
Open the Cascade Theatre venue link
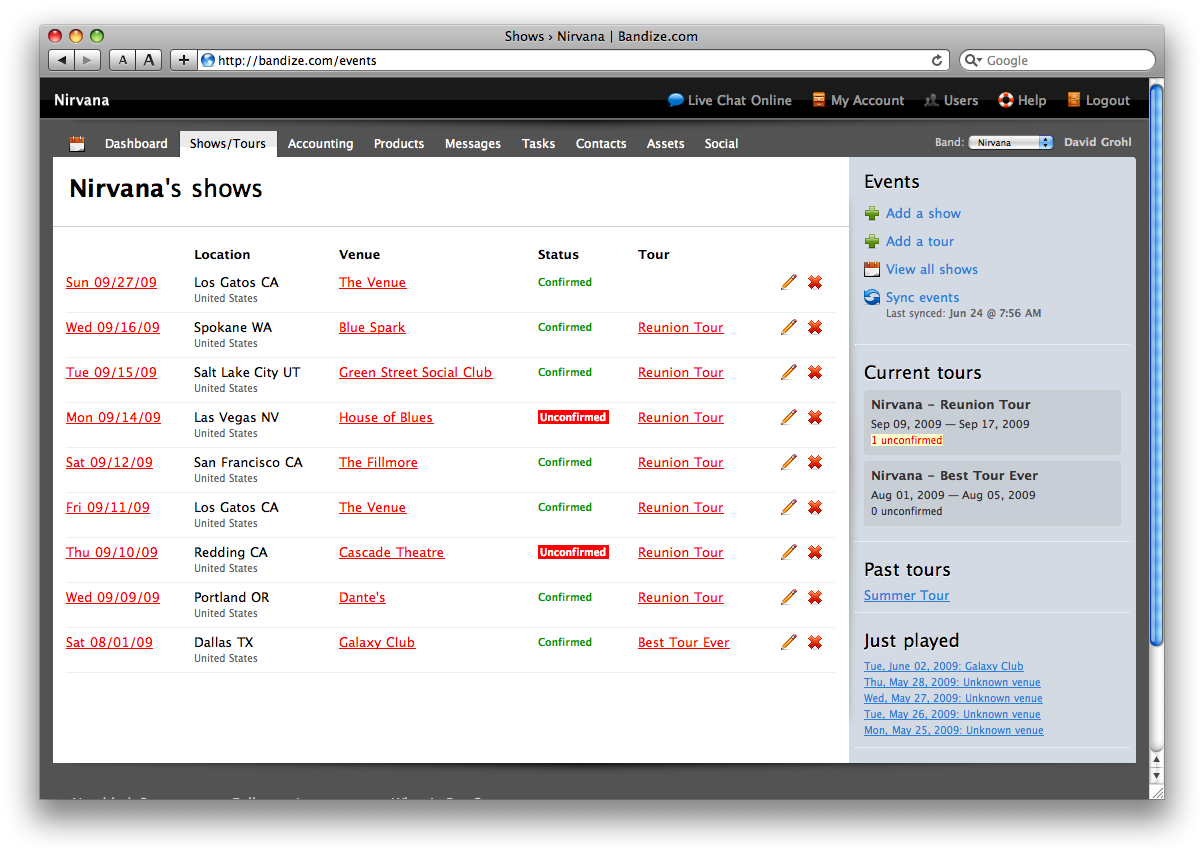(391, 552)
